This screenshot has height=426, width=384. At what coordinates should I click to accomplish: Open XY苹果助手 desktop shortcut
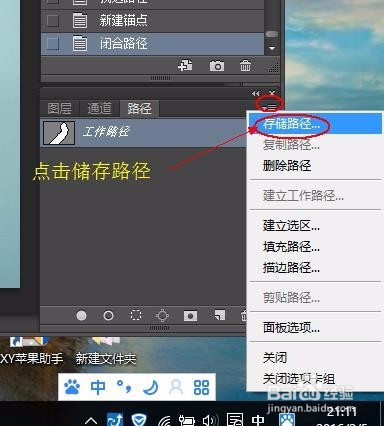click(31, 352)
